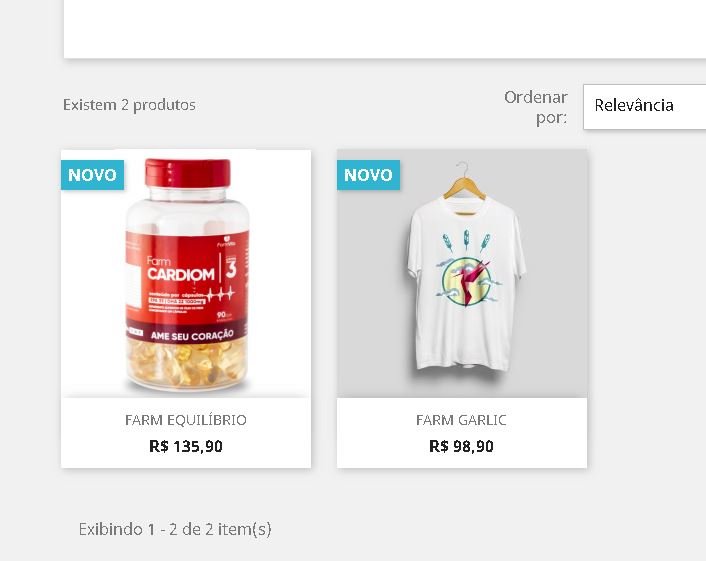Select the R$ 98,90 price
Screen dimensions: 706x561
pos(462,446)
